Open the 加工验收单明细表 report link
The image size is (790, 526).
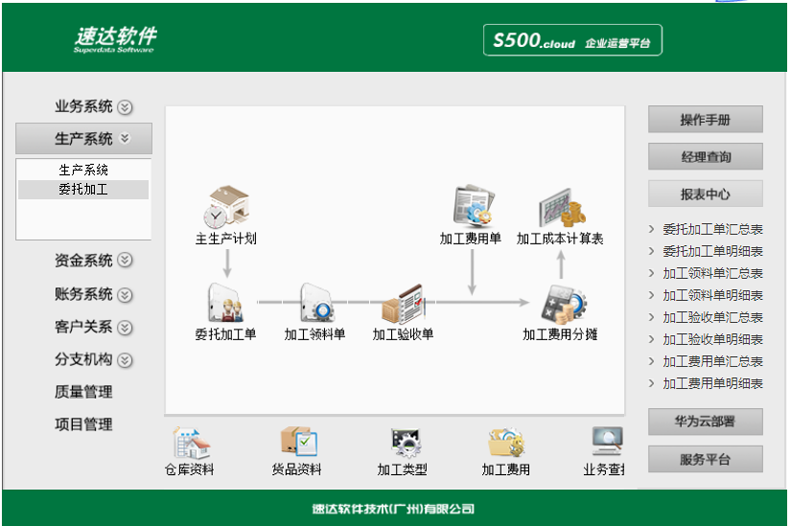(712, 340)
